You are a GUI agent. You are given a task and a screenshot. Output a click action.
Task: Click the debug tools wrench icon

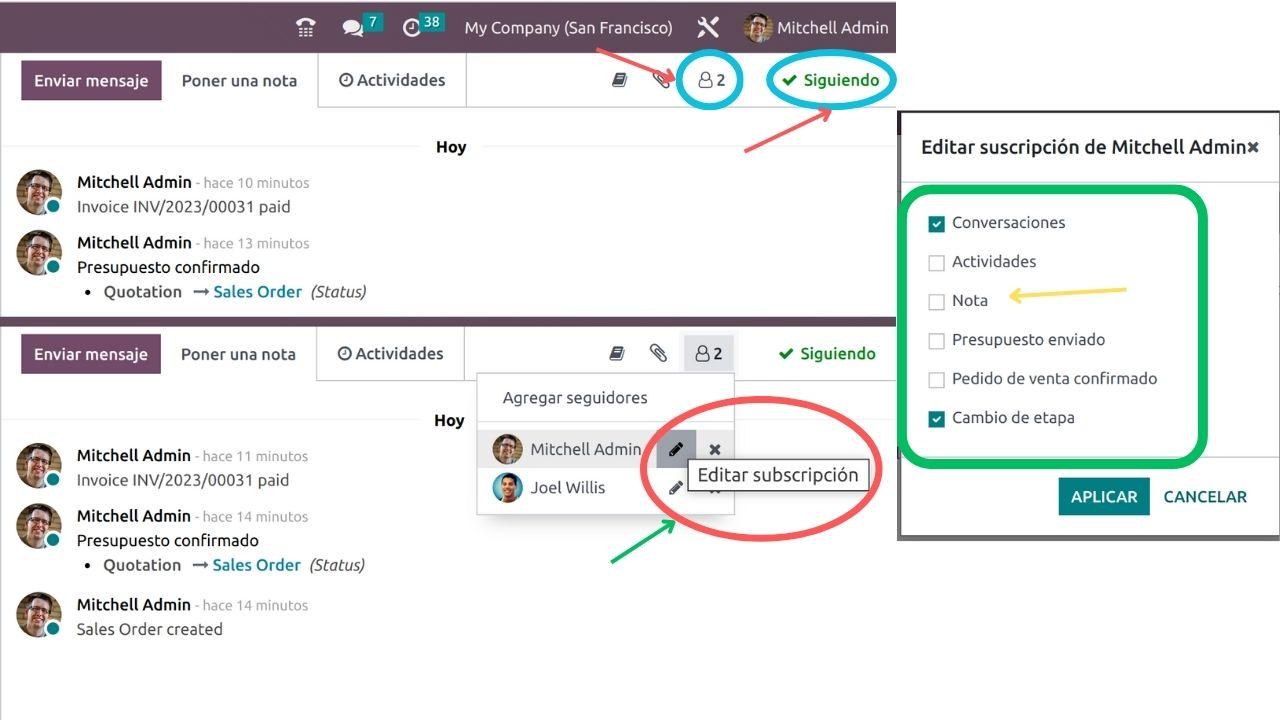tap(708, 28)
